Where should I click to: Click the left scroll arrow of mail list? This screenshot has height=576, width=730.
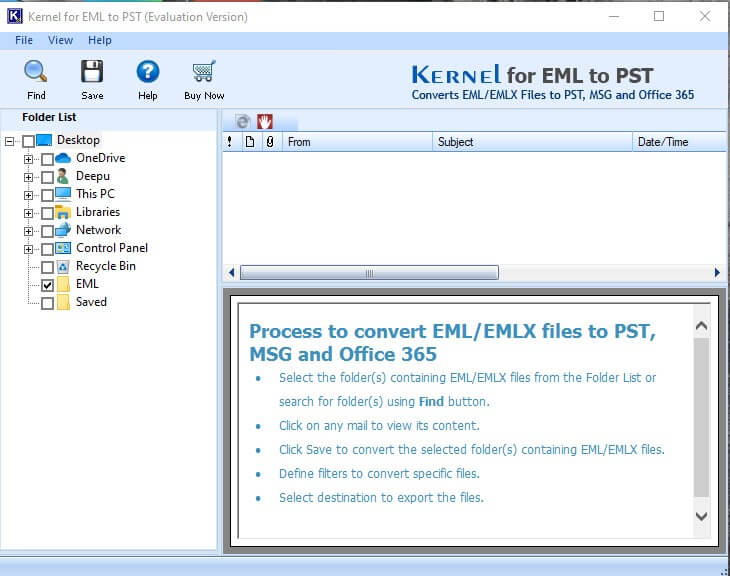pyautogui.click(x=231, y=272)
